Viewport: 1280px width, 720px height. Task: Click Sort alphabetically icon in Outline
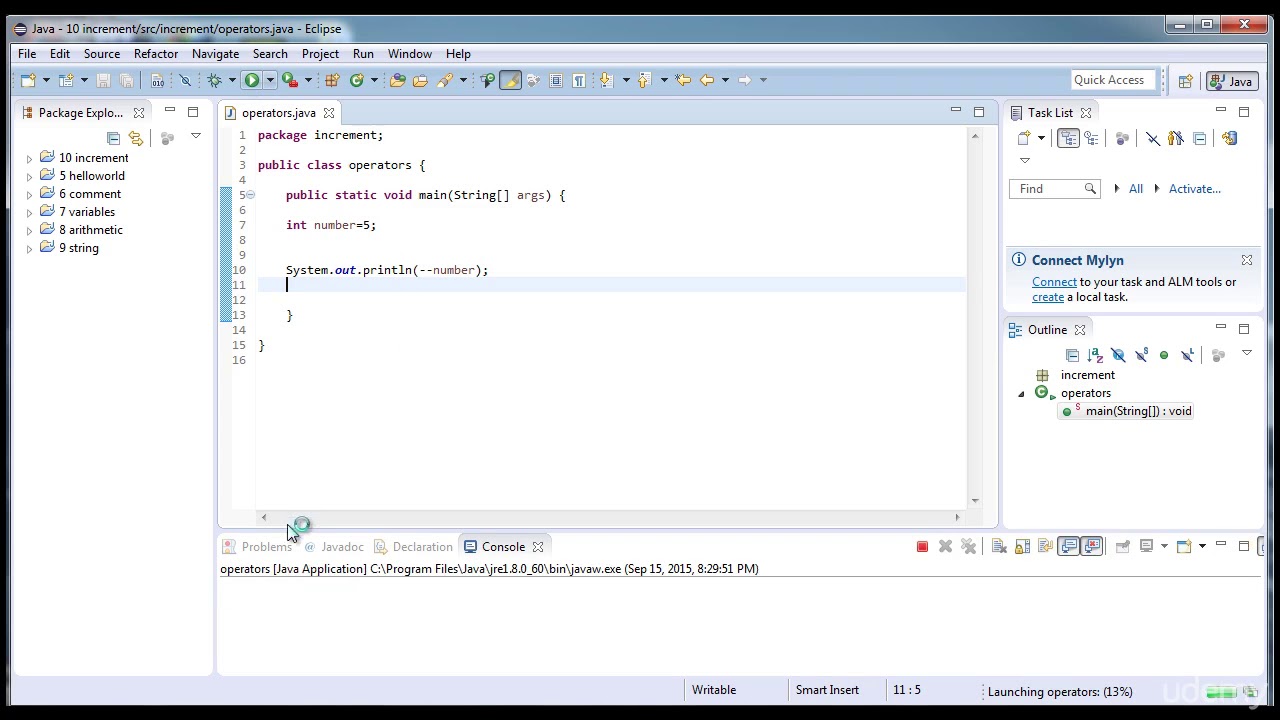click(x=1095, y=355)
